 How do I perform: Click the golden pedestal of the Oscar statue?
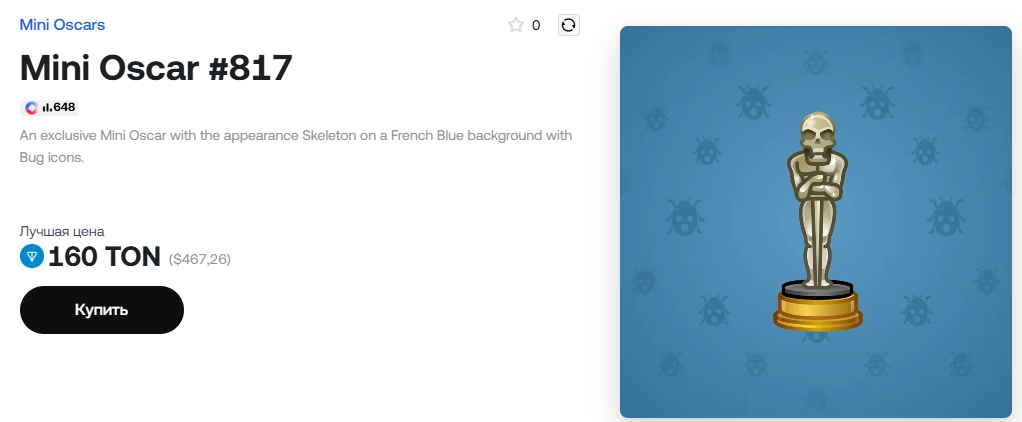[x=817, y=309]
